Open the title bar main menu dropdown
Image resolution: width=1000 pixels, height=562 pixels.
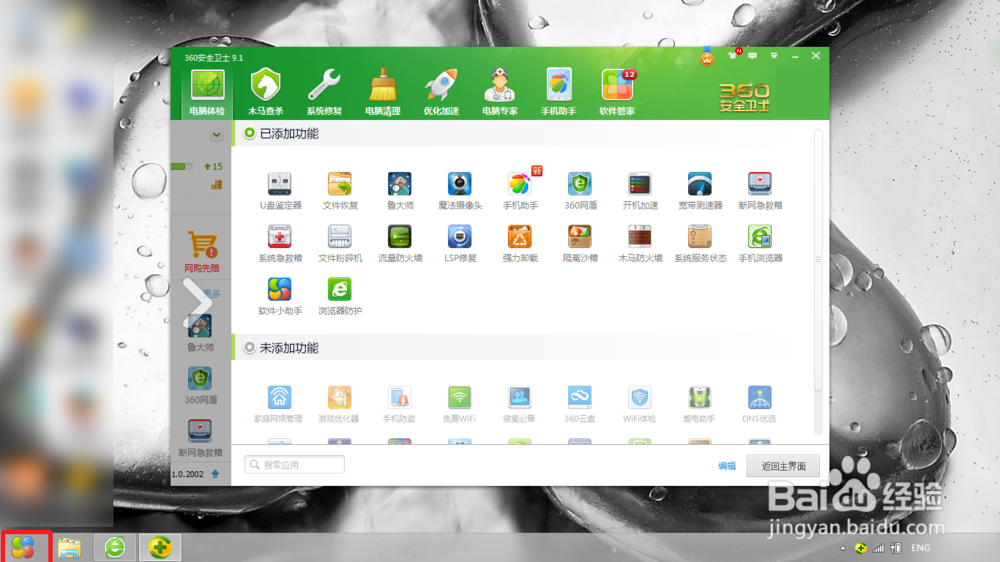[774, 56]
